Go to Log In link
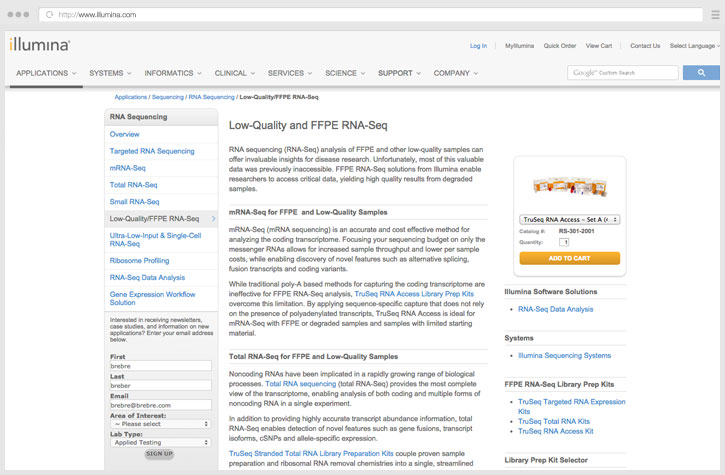This screenshot has height=475, width=725. coord(478,46)
